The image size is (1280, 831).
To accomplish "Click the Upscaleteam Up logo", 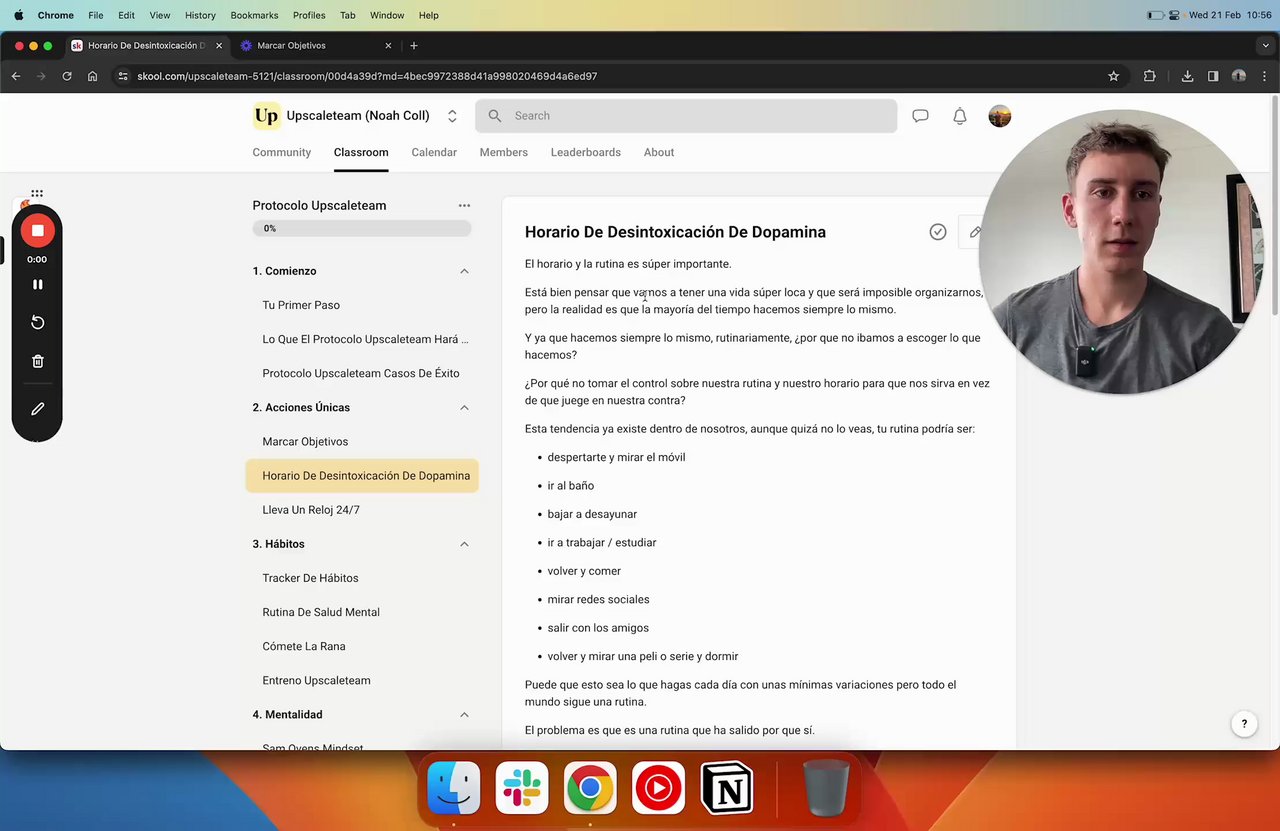I will (266, 116).
